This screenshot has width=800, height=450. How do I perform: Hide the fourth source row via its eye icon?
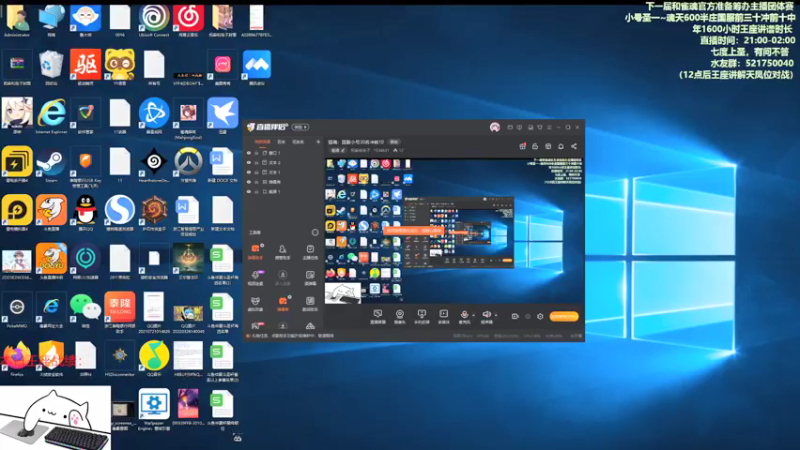point(249,182)
